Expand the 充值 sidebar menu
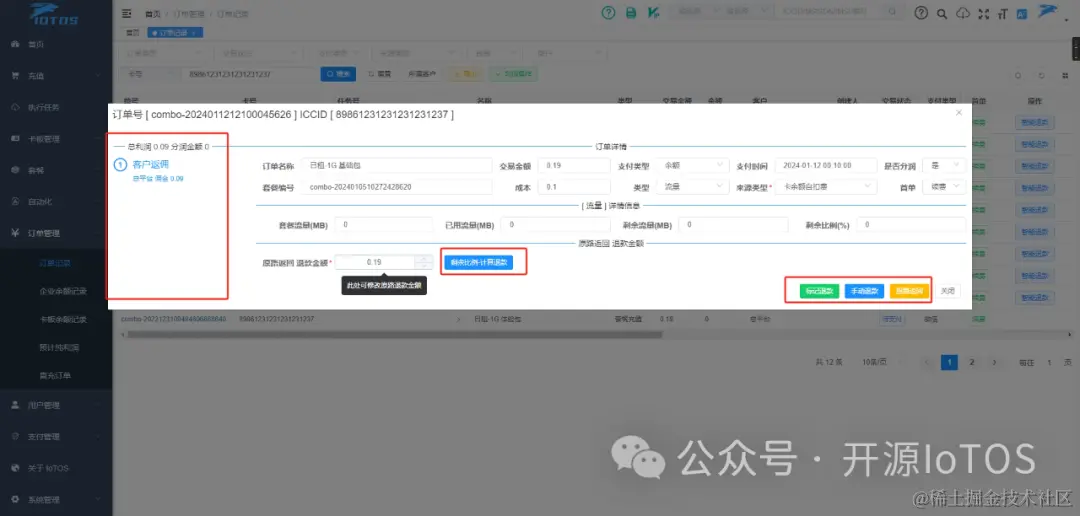This screenshot has height=516, width=1080. pyautogui.click(x=56, y=76)
